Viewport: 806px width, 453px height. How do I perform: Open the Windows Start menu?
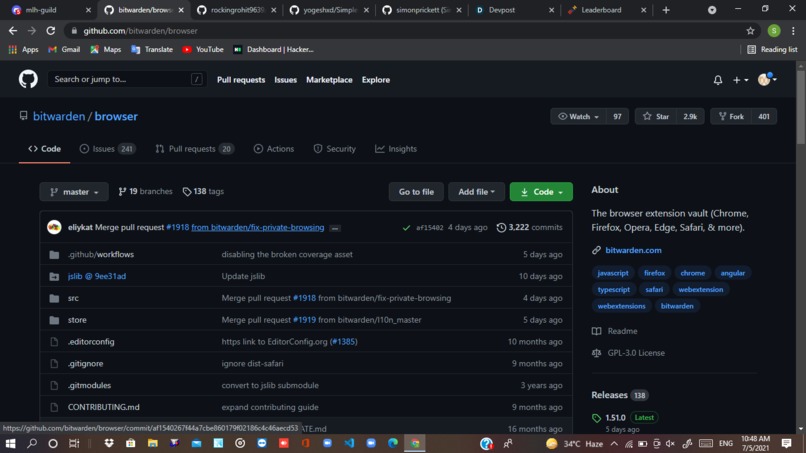click(x=10, y=443)
